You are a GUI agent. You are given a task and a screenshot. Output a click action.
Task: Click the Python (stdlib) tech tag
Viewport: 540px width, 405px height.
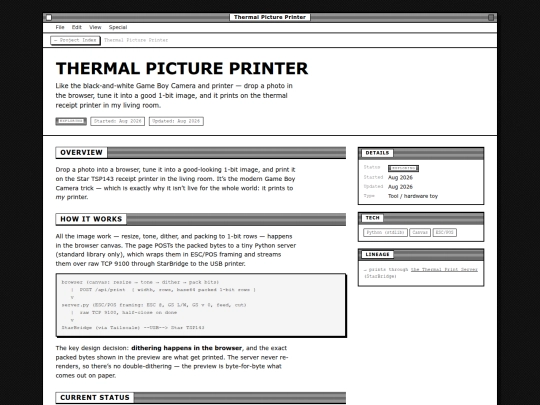point(385,232)
